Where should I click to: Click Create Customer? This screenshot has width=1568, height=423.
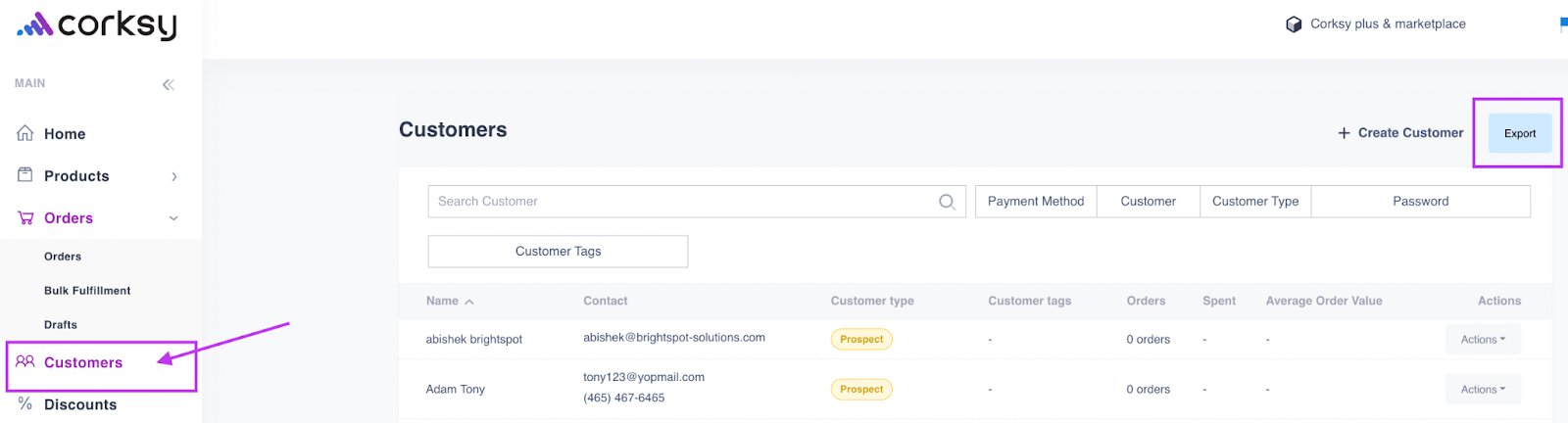point(1400,133)
